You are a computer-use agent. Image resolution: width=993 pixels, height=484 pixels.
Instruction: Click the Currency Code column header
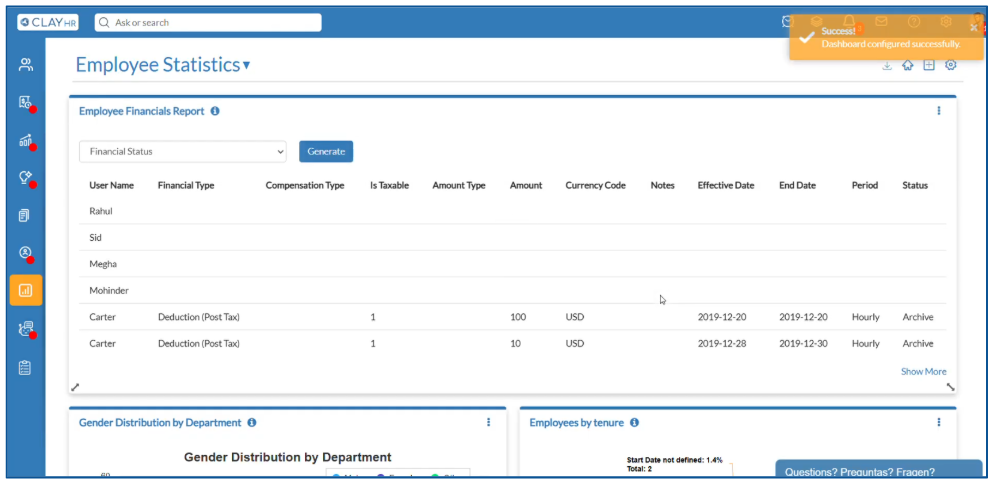tap(595, 186)
